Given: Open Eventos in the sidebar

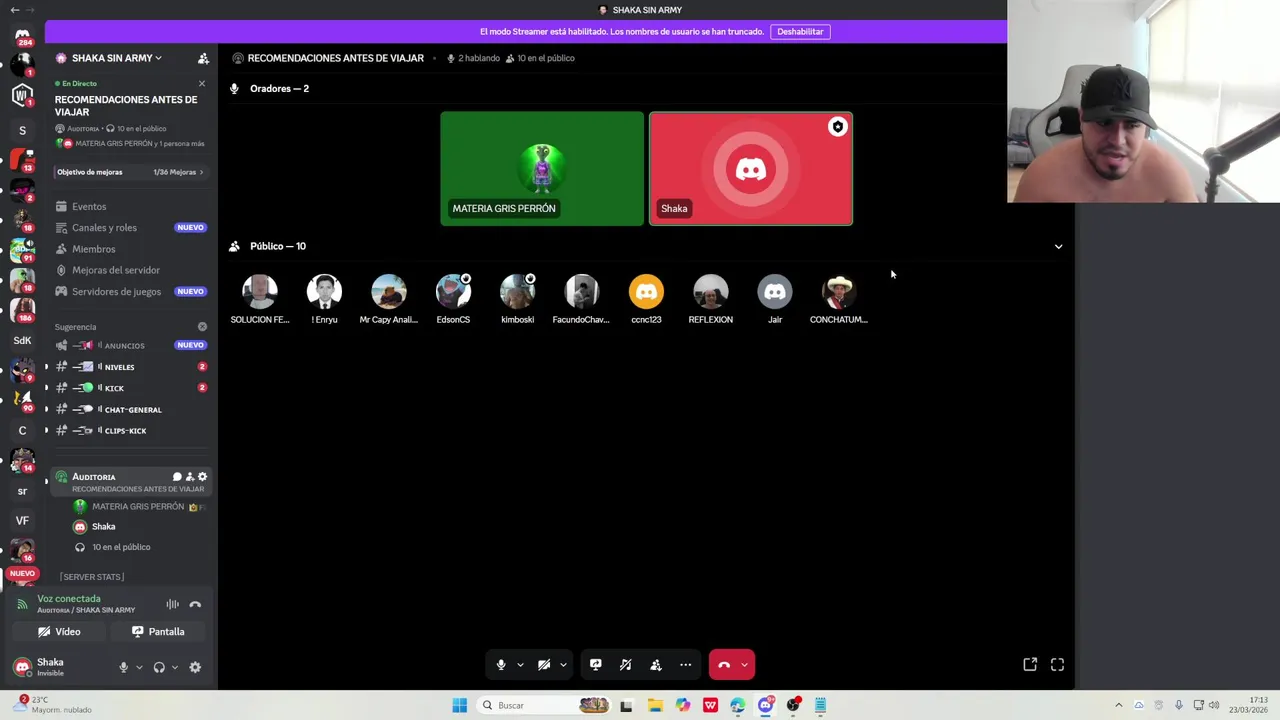Looking at the screenshot, I should [x=130, y=206].
